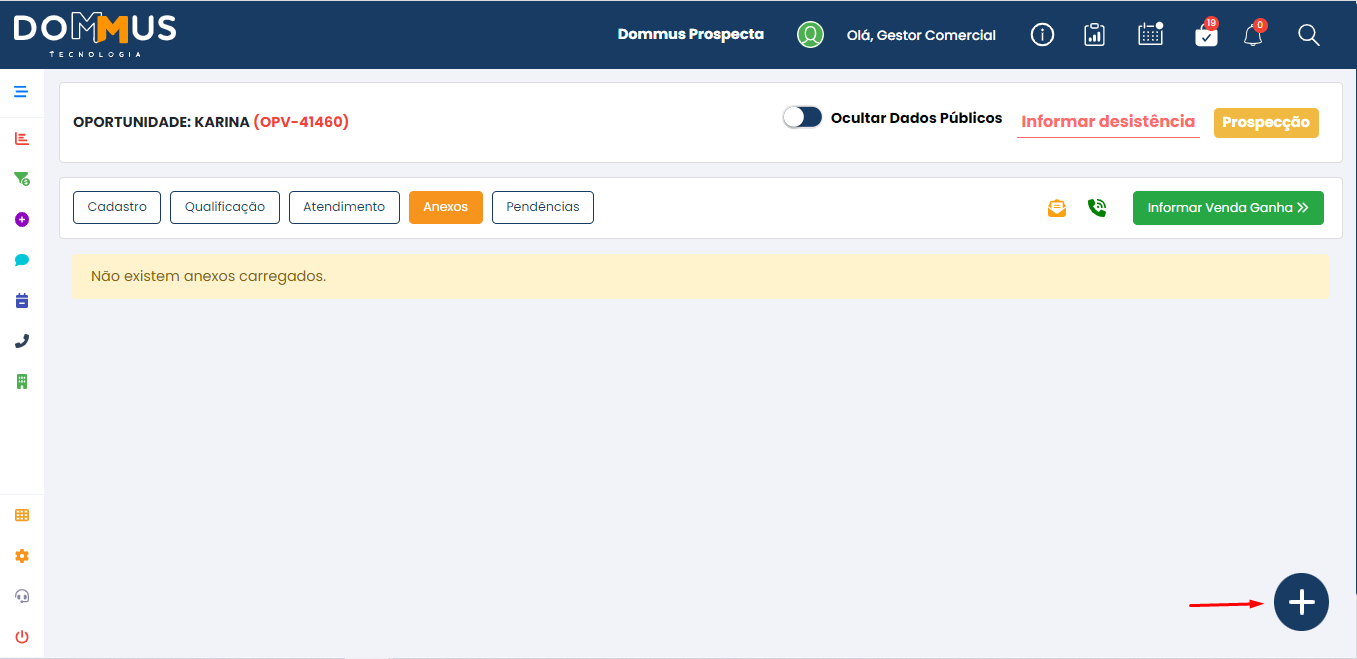1357x659 pixels.
Task: Click Informar desistência link
Action: click(1108, 122)
